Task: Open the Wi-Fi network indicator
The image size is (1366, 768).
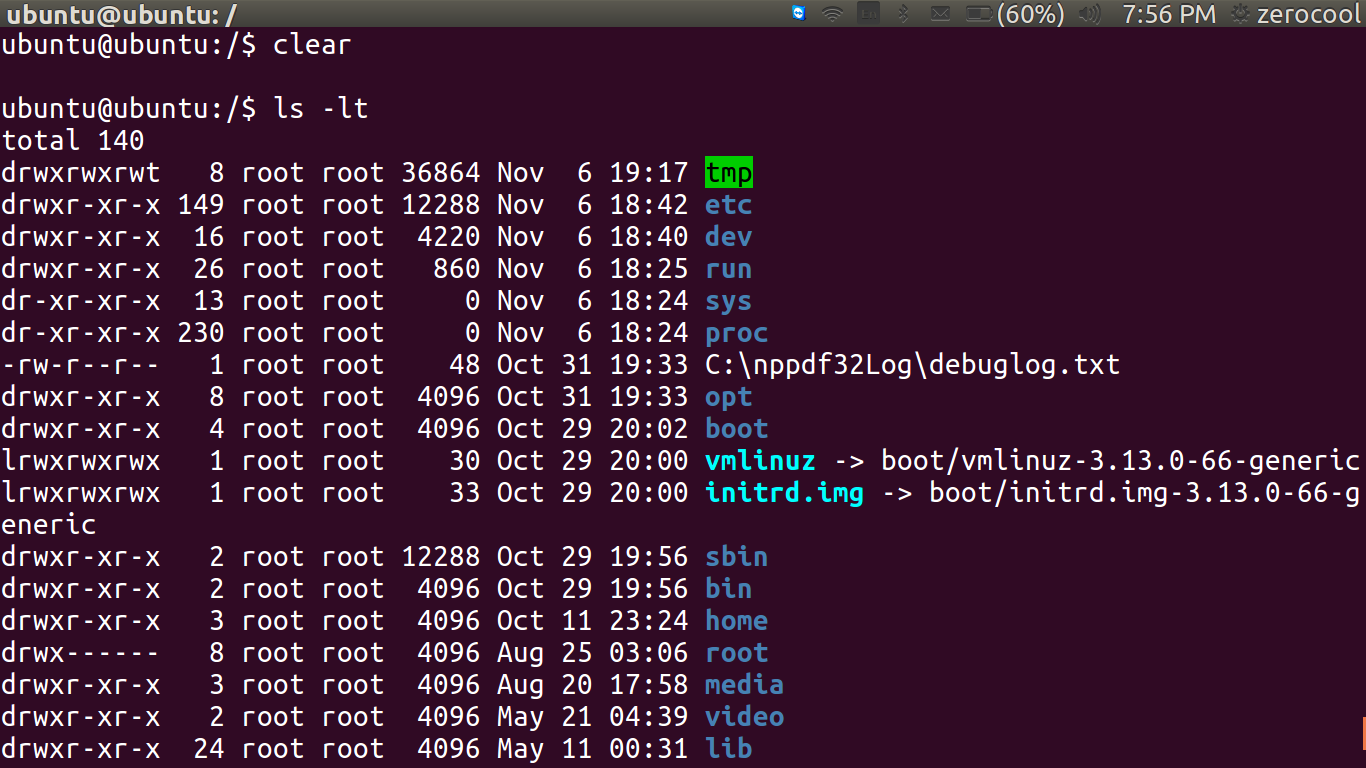Action: 832,13
